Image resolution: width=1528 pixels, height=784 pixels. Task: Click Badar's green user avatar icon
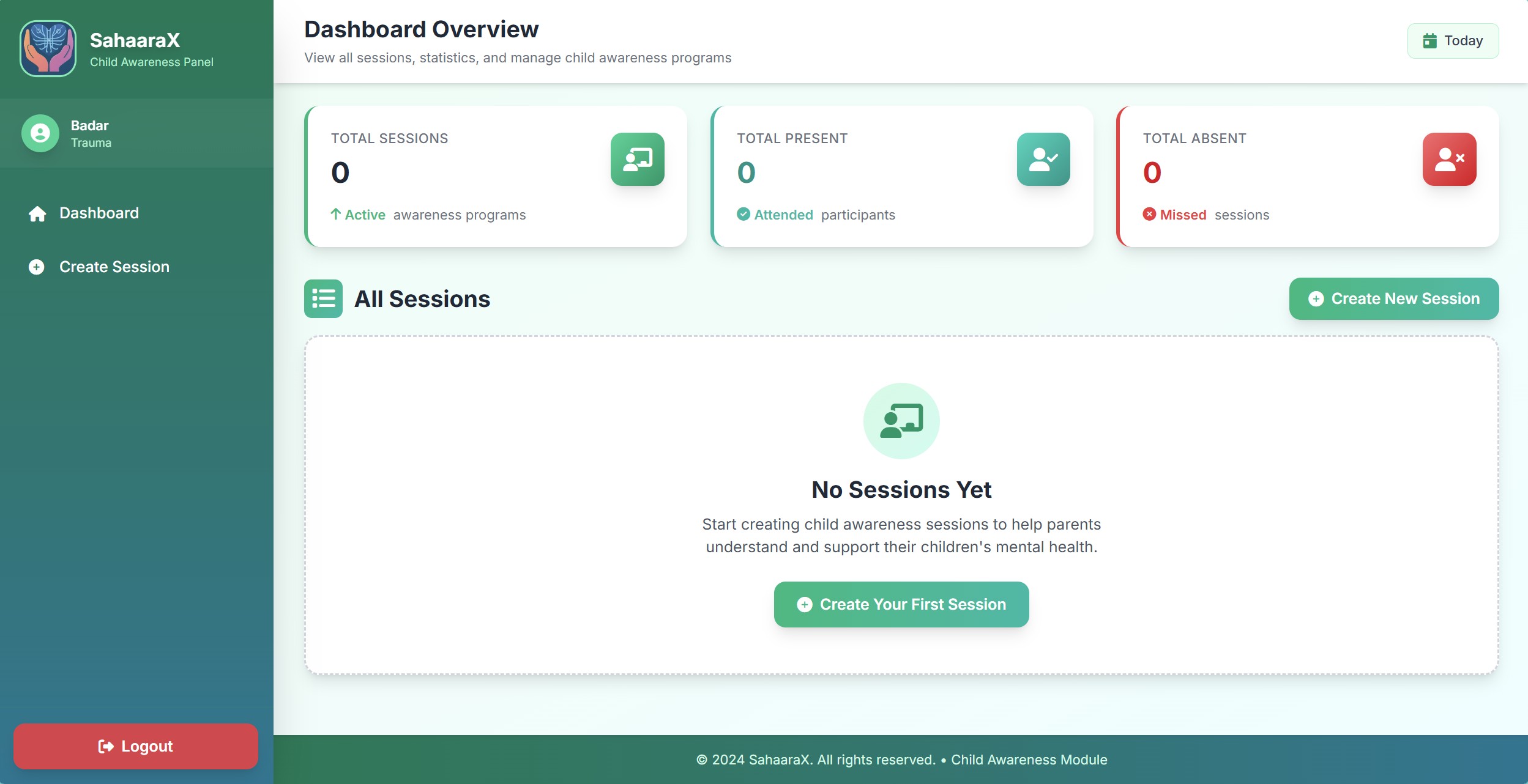click(x=40, y=133)
